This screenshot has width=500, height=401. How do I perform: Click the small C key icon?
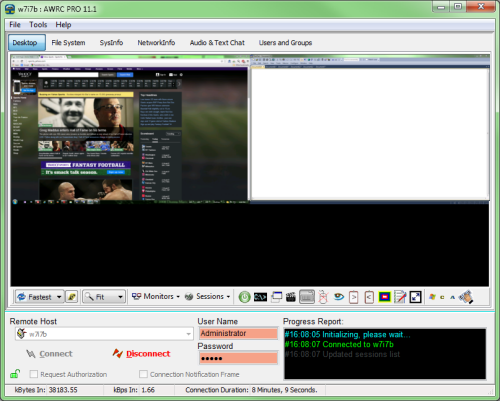click(x=442, y=297)
